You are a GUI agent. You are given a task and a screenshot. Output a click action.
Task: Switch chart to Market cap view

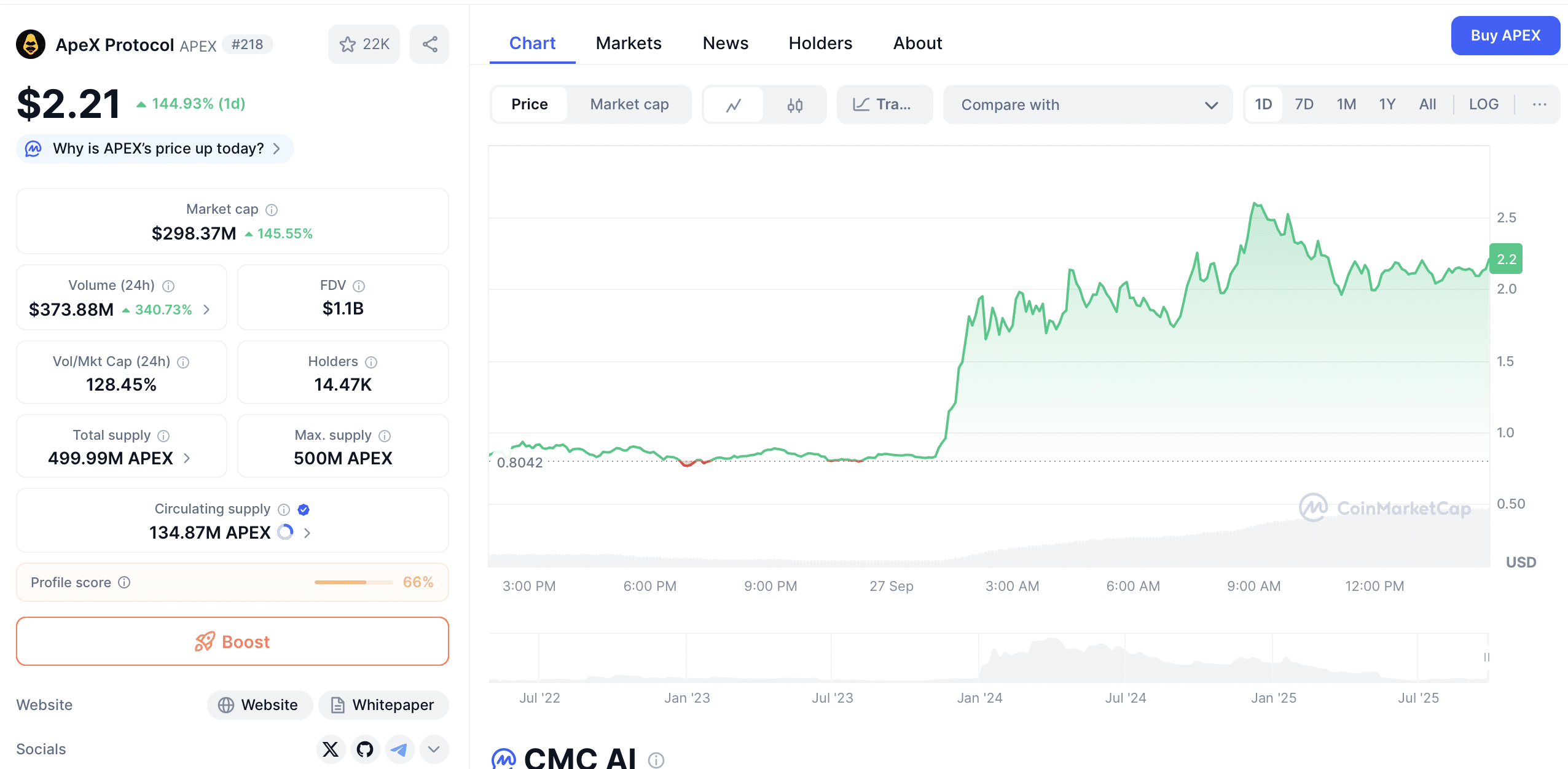pyautogui.click(x=629, y=104)
